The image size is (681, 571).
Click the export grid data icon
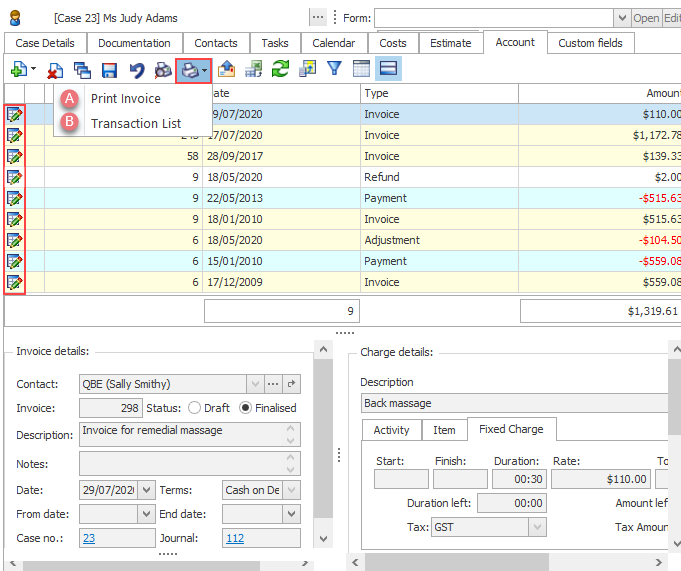pyautogui.click(x=307, y=69)
